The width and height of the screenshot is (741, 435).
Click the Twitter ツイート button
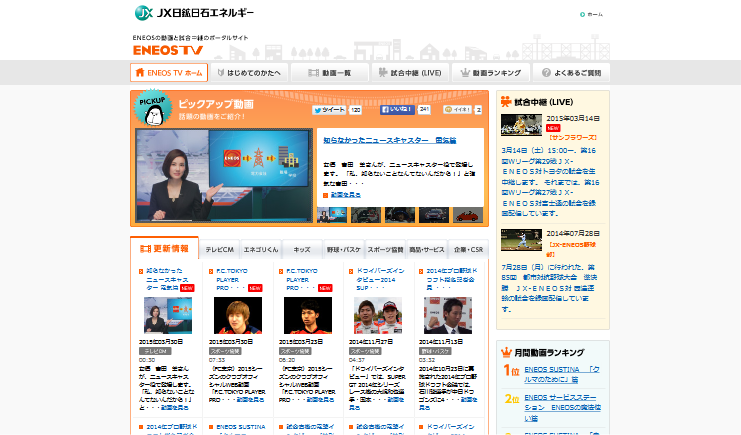pyautogui.click(x=329, y=110)
